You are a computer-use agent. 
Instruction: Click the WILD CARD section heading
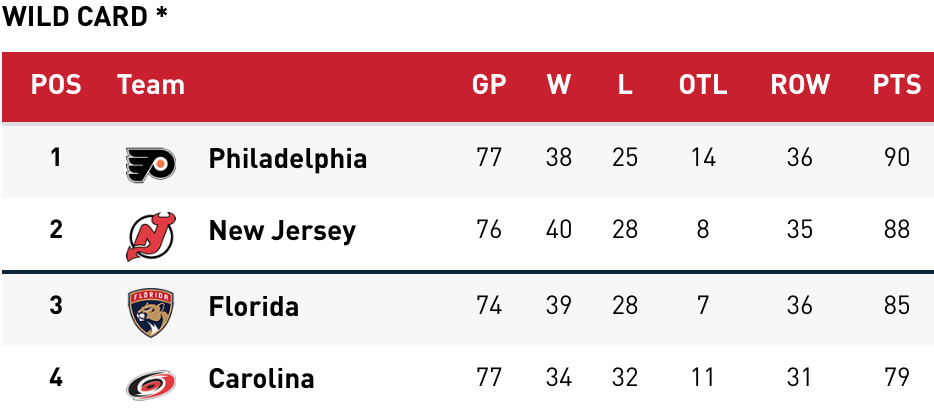(84, 17)
